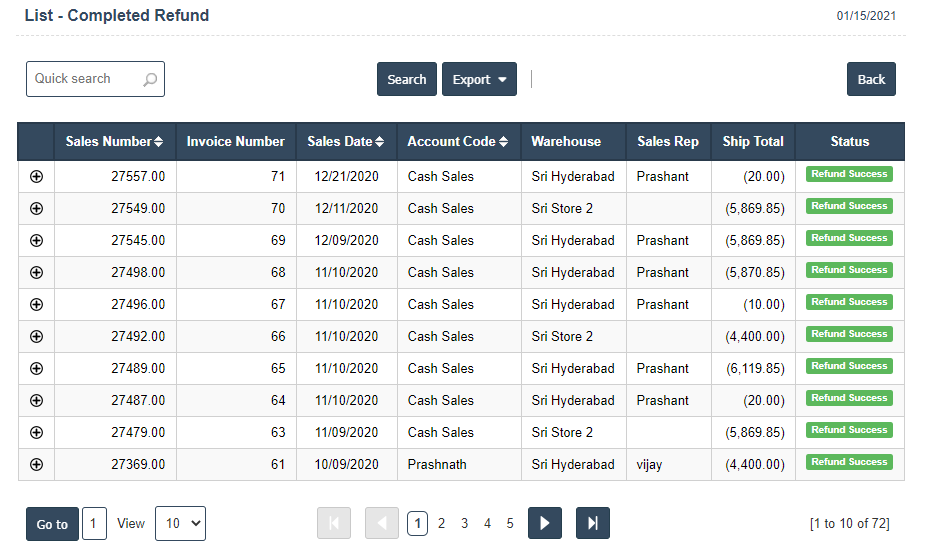Select page 5 in pagination
This screenshot has width=932, height=555.
pyautogui.click(x=510, y=523)
